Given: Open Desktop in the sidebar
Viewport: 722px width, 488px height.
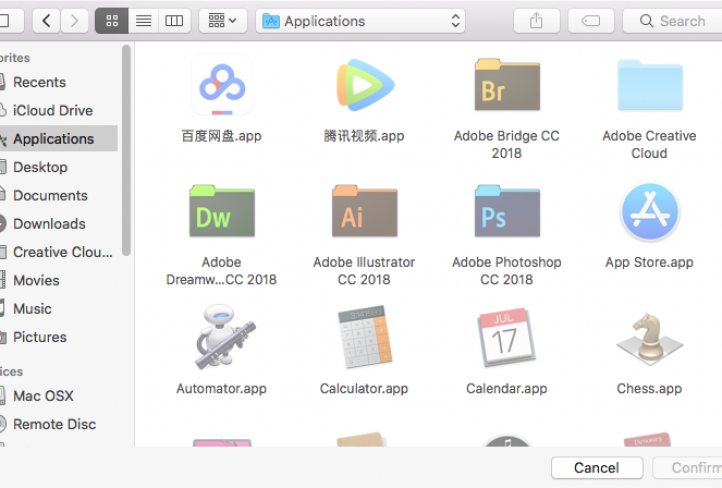Looking at the screenshot, I should point(58,167).
